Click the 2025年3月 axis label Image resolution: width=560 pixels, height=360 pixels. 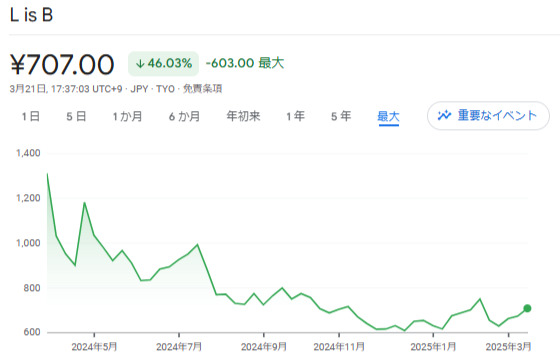pos(508,346)
